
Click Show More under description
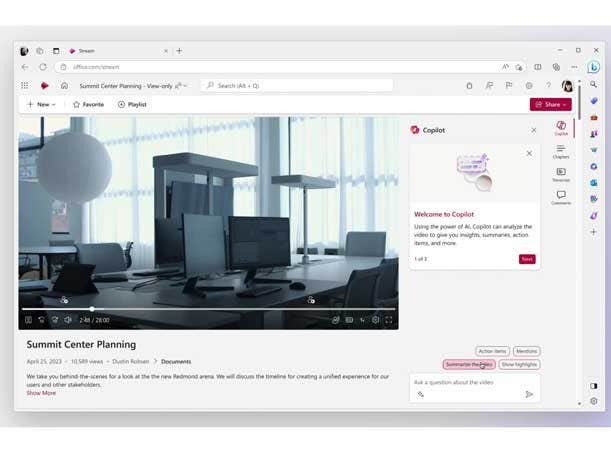pos(41,393)
